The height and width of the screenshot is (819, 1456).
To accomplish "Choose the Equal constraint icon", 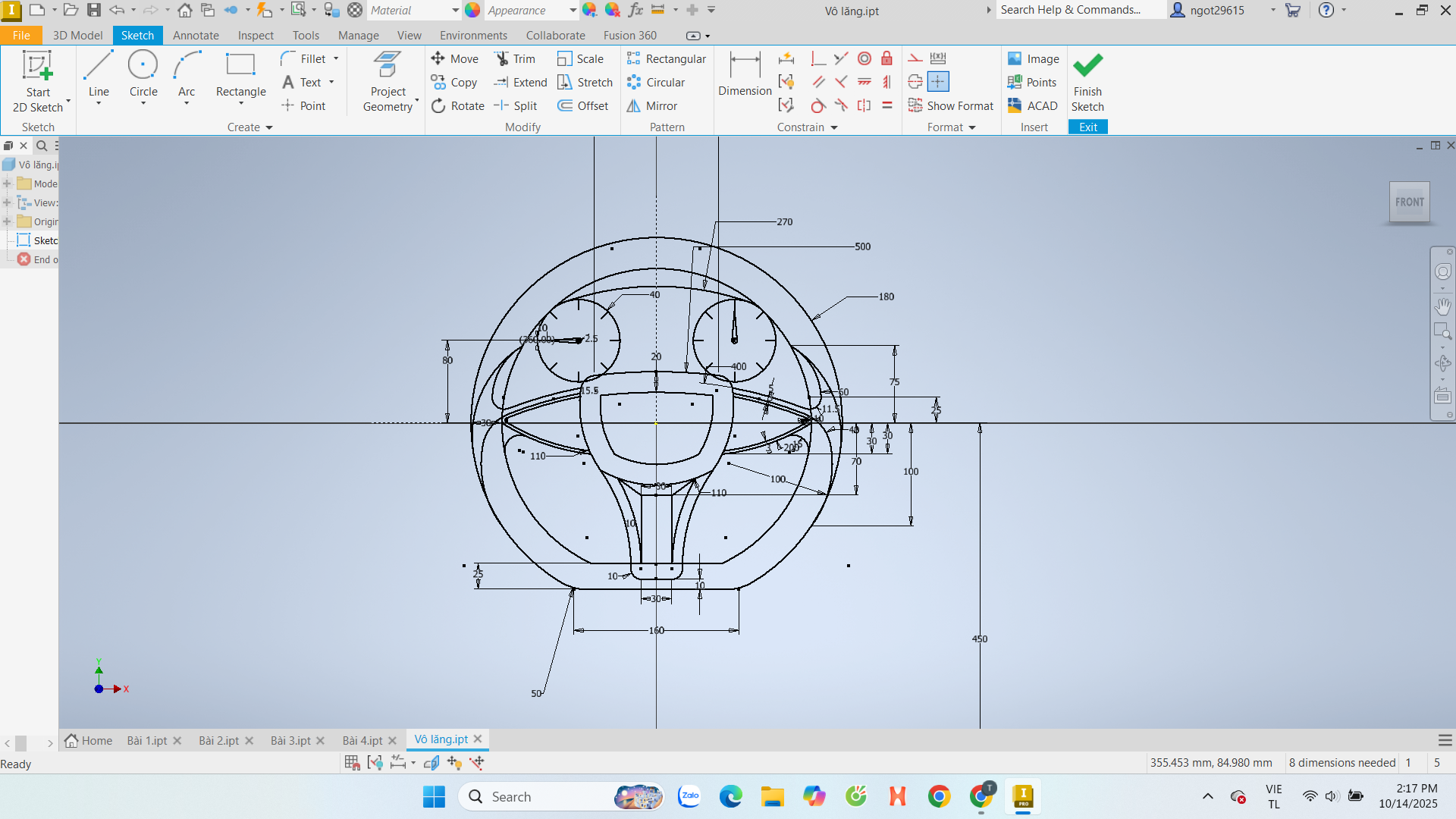I will tap(886, 105).
